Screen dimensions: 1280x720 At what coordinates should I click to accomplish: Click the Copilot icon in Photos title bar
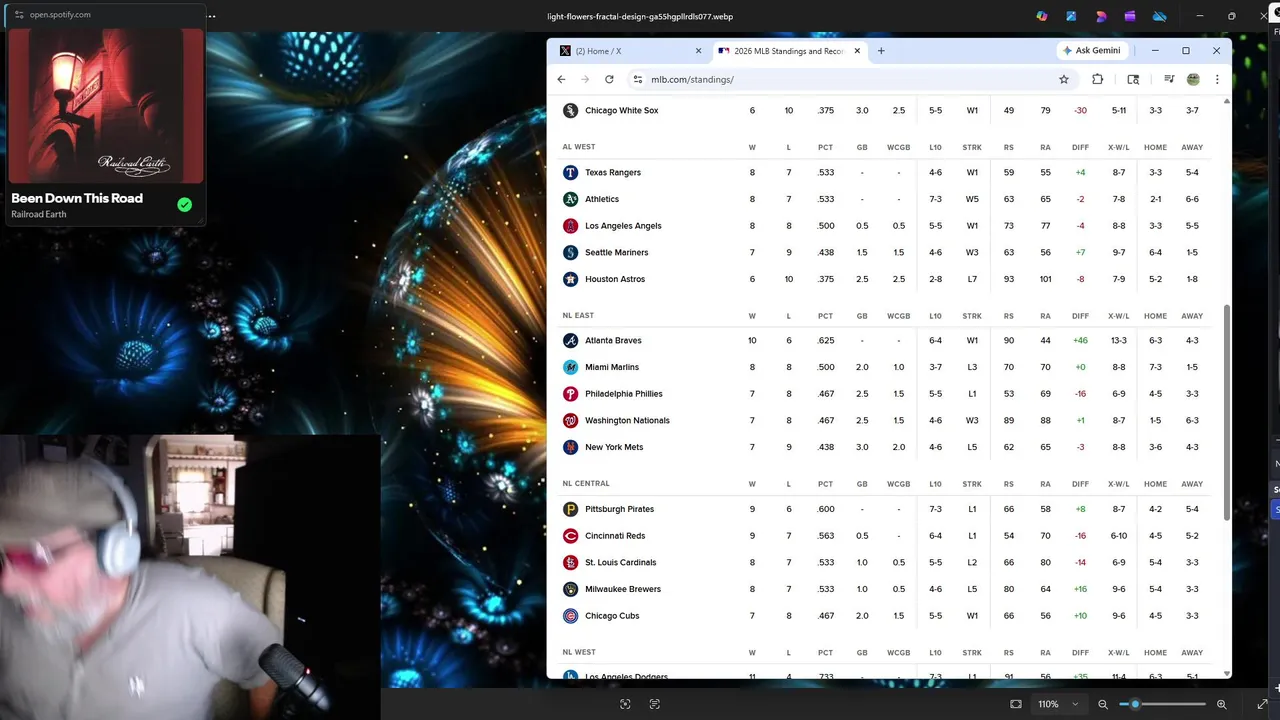1042,16
